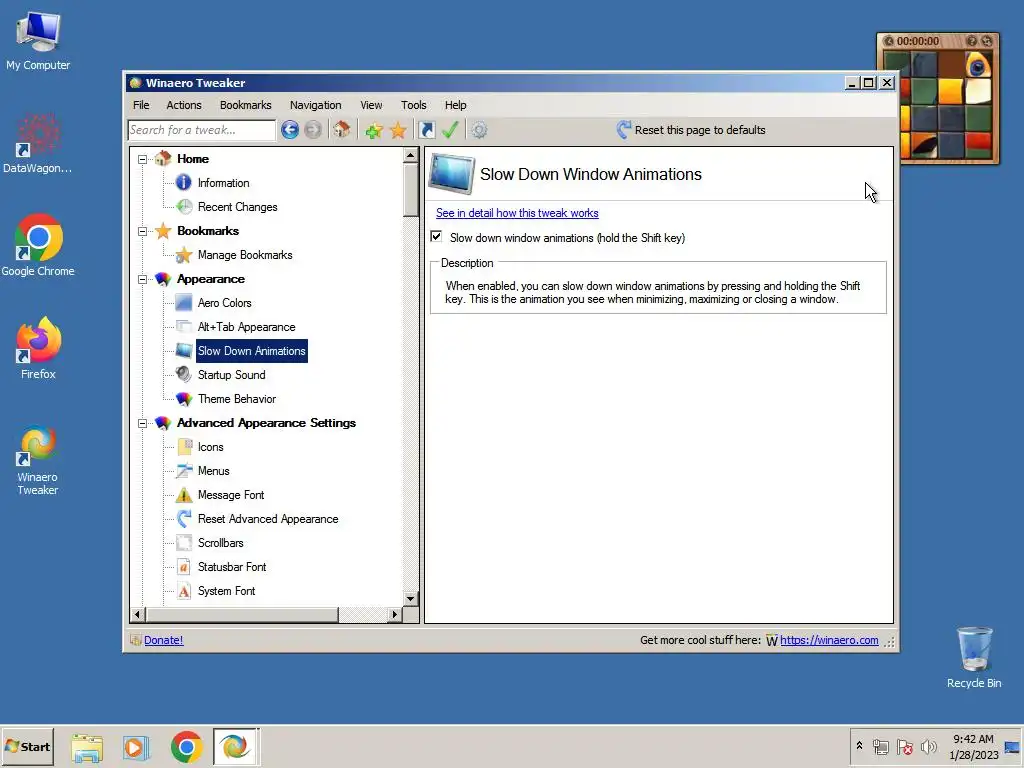Click the Chrome taskbar icon
This screenshot has width=1024, height=768.
tap(187, 747)
